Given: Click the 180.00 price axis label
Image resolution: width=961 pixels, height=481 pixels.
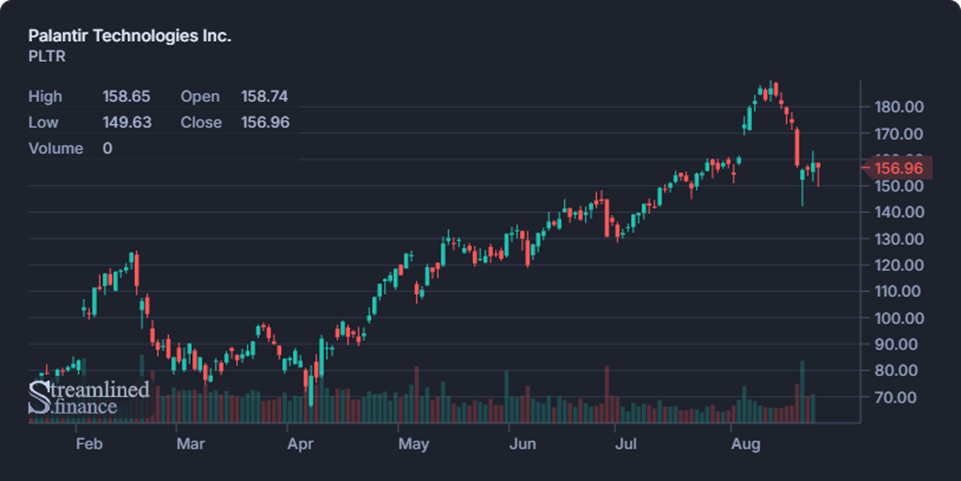Looking at the screenshot, I should coord(899,107).
